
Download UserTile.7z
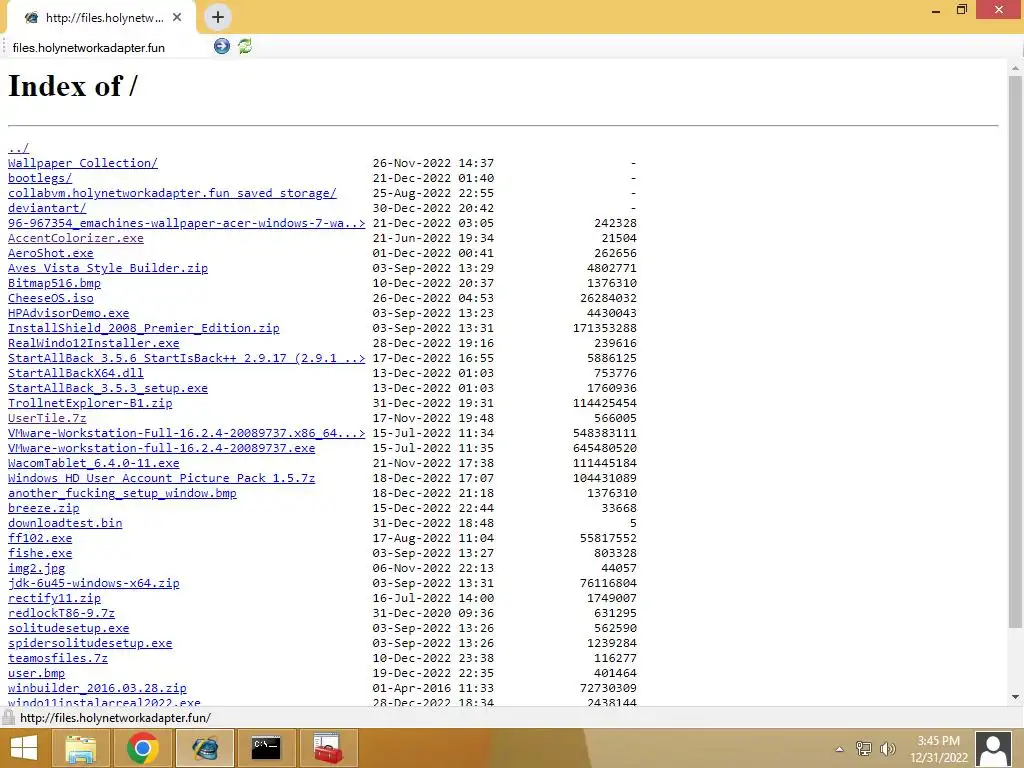tap(47, 419)
